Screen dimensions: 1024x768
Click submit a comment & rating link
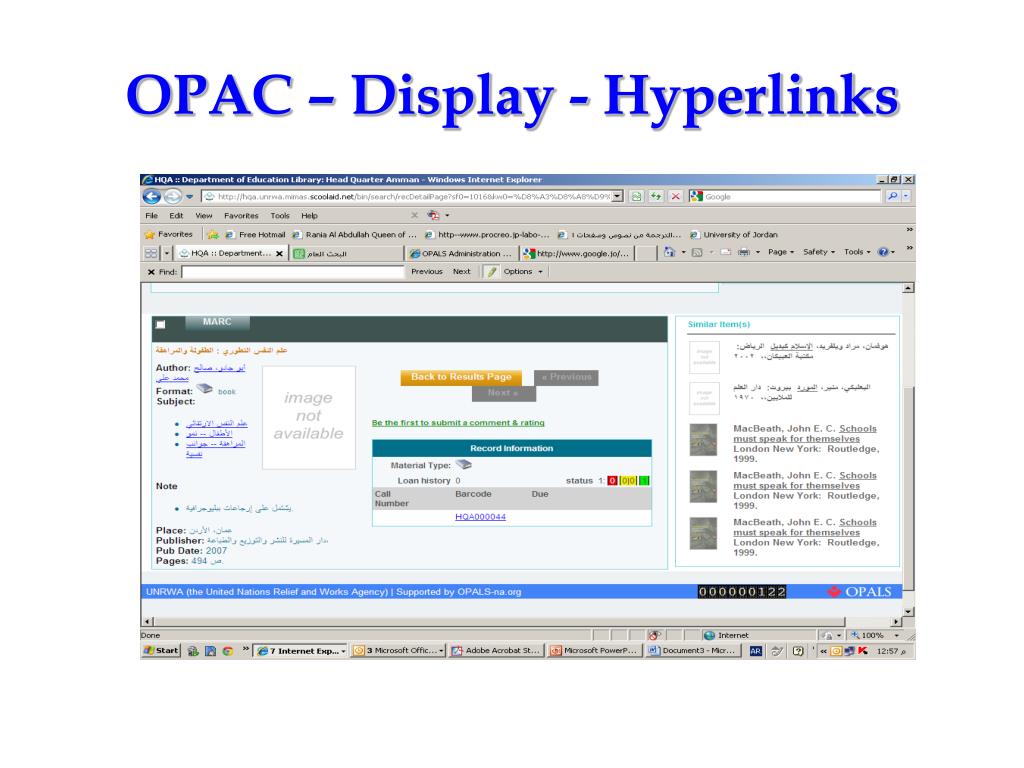click(x=458, y=423)
